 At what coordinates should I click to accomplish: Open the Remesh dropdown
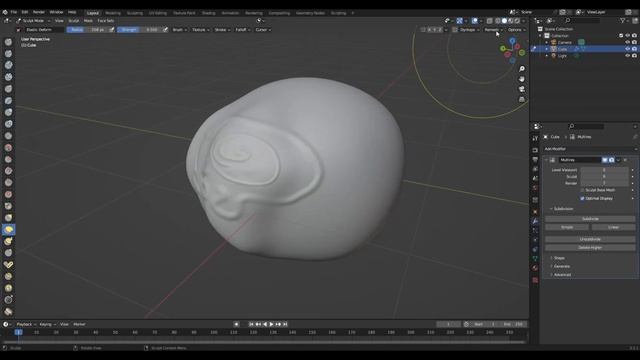tap(493, 30)
